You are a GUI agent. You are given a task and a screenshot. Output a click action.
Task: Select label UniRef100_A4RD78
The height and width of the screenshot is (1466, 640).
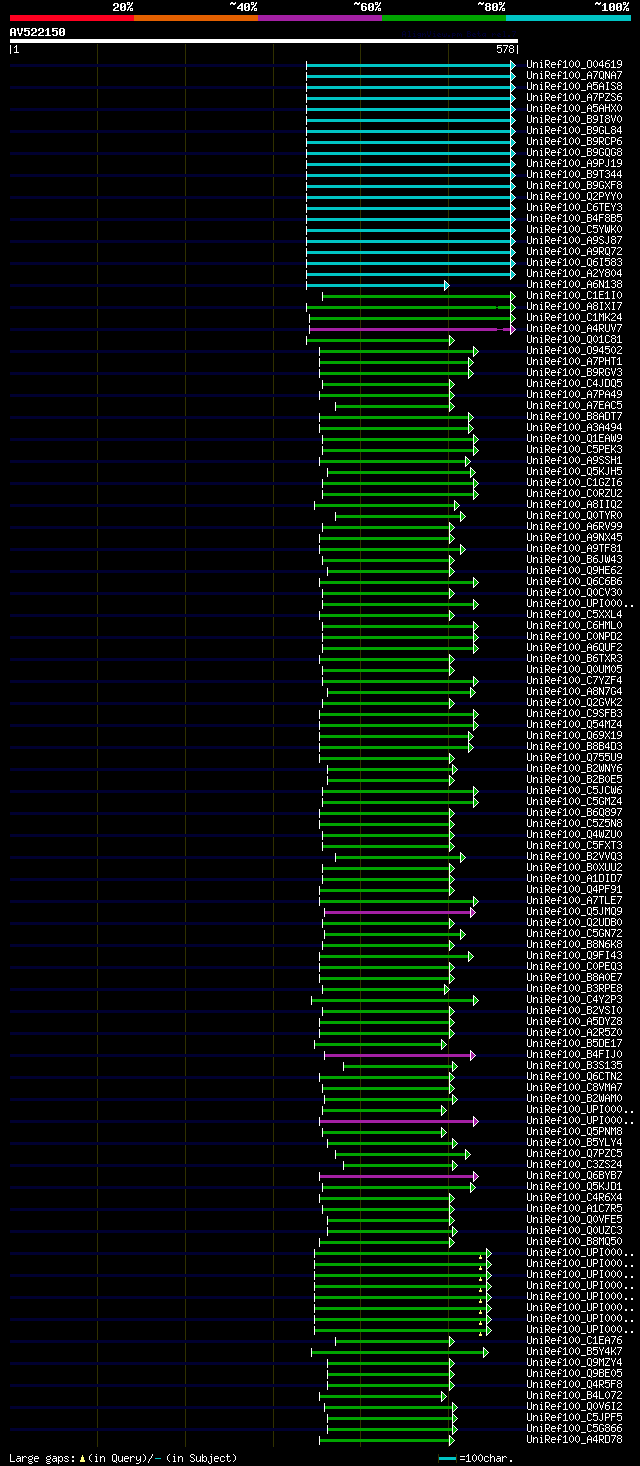coord(574,1439)
